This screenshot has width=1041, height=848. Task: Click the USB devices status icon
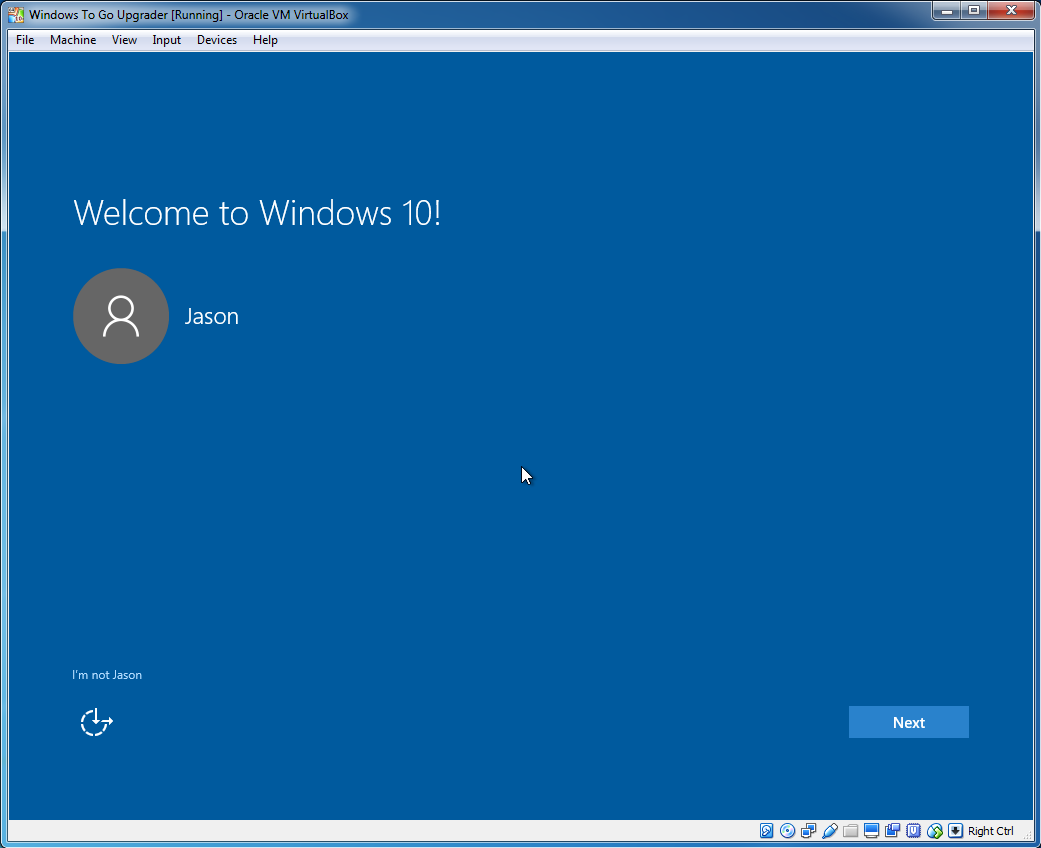pos(829,831)
